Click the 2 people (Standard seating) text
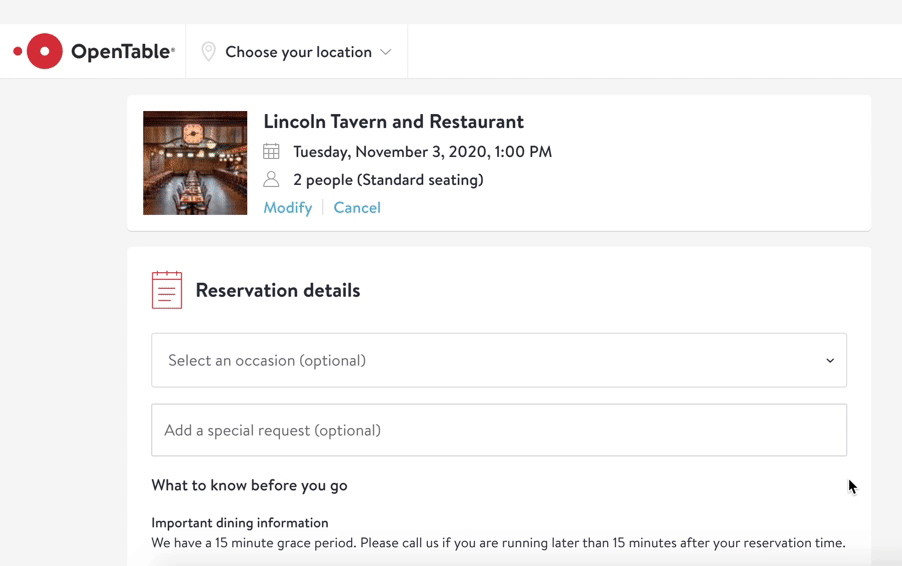902x566 pixels. click(388, 180)
